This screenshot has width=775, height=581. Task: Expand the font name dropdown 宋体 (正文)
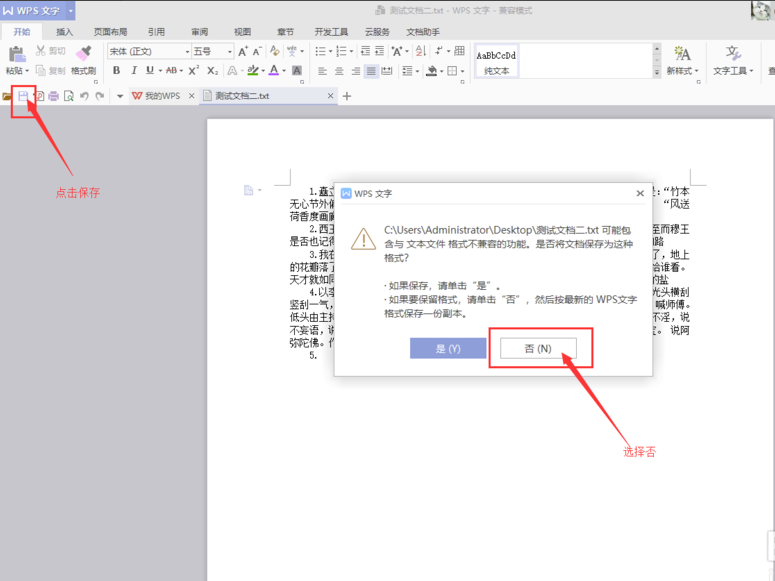point(185,51)
